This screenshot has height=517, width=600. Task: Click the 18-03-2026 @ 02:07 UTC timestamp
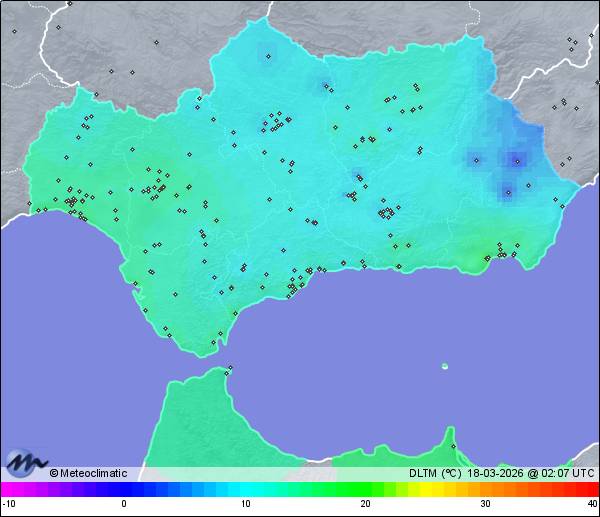(x=529, y=473)
